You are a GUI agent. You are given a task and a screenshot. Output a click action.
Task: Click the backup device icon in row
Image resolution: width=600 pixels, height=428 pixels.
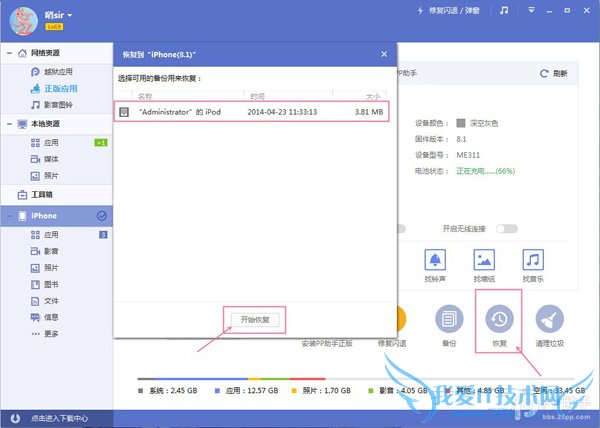pyautogui.click(x=124, y=112)
